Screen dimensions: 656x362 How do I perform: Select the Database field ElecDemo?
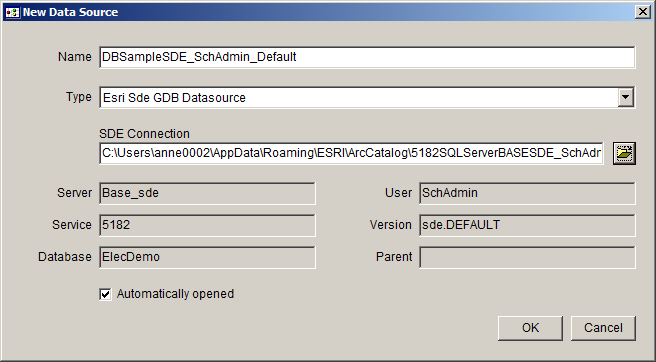pos(208,257)
